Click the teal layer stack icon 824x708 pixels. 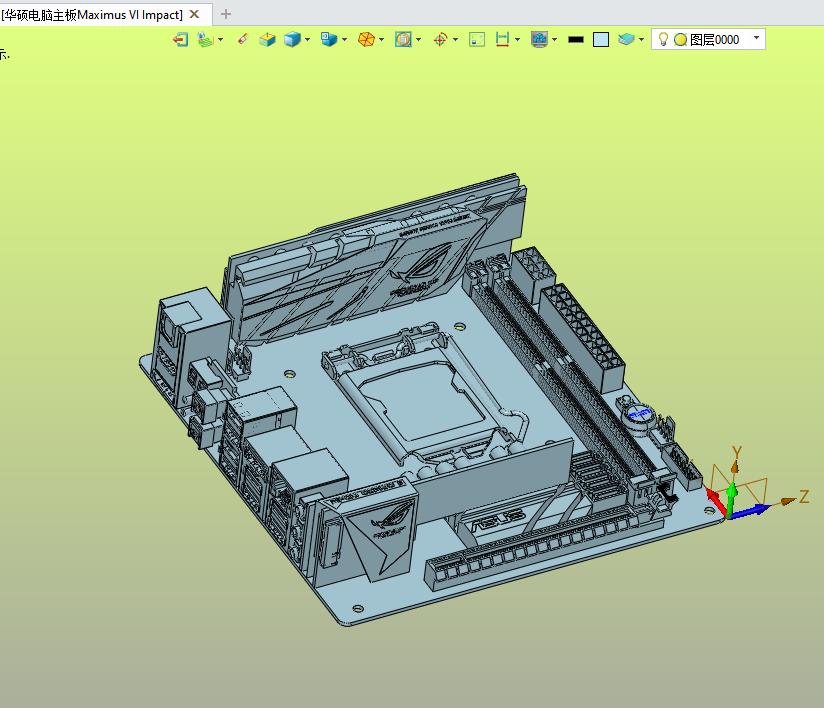626,39
